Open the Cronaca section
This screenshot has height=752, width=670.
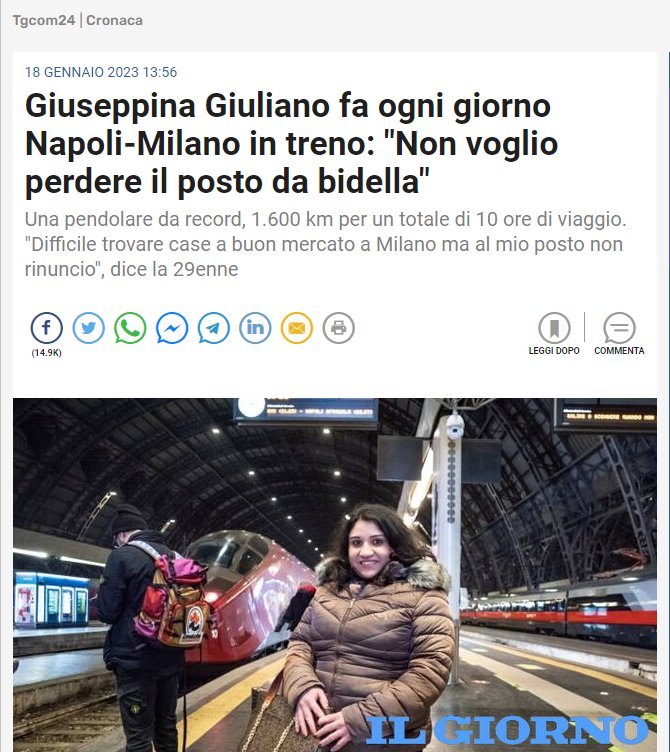[x=114, y=21]
